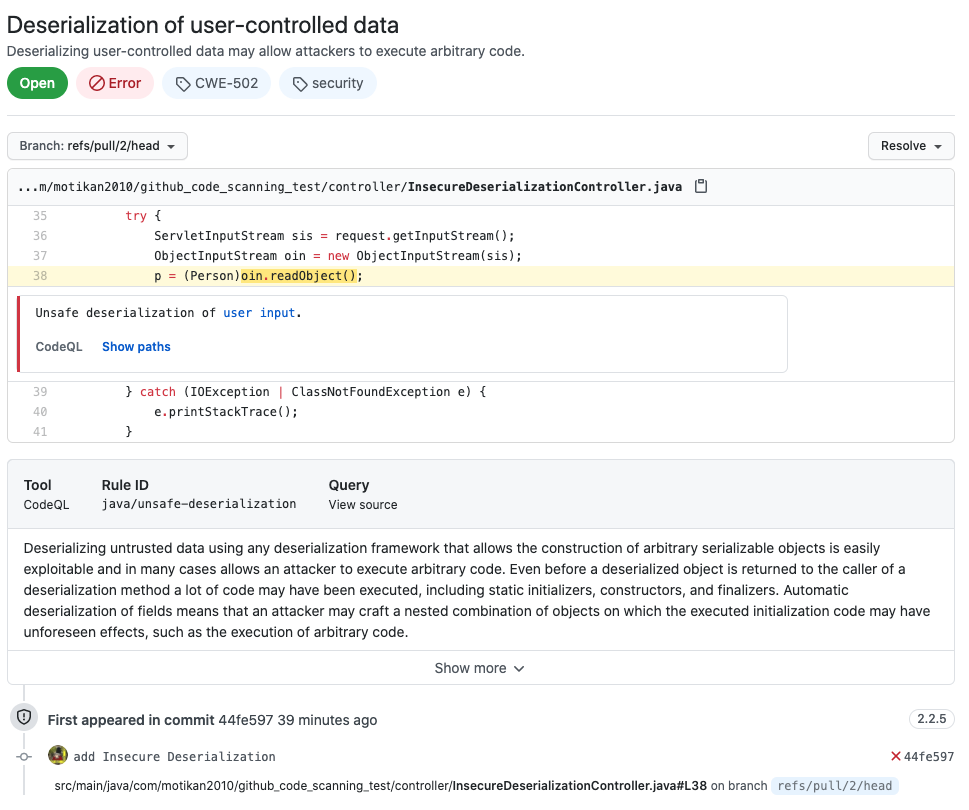Click the tag icon on the CWE-502 label

(182, 84)
